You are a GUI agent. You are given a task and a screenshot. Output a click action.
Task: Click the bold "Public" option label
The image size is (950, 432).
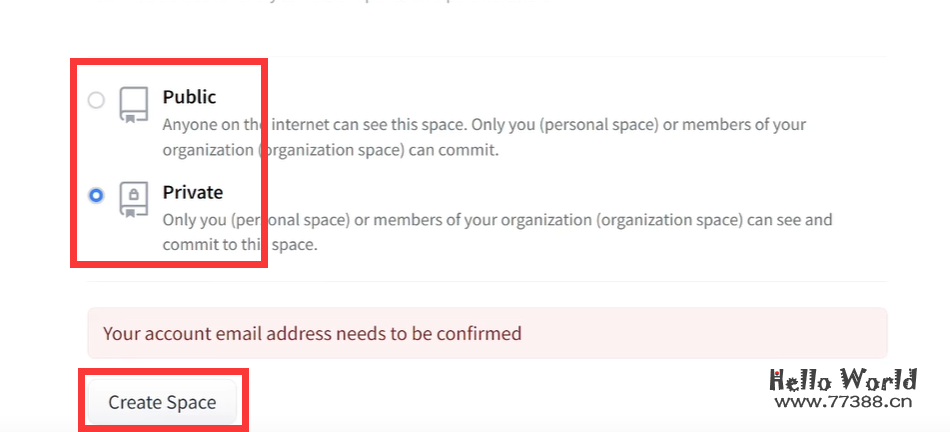[189, 97]
